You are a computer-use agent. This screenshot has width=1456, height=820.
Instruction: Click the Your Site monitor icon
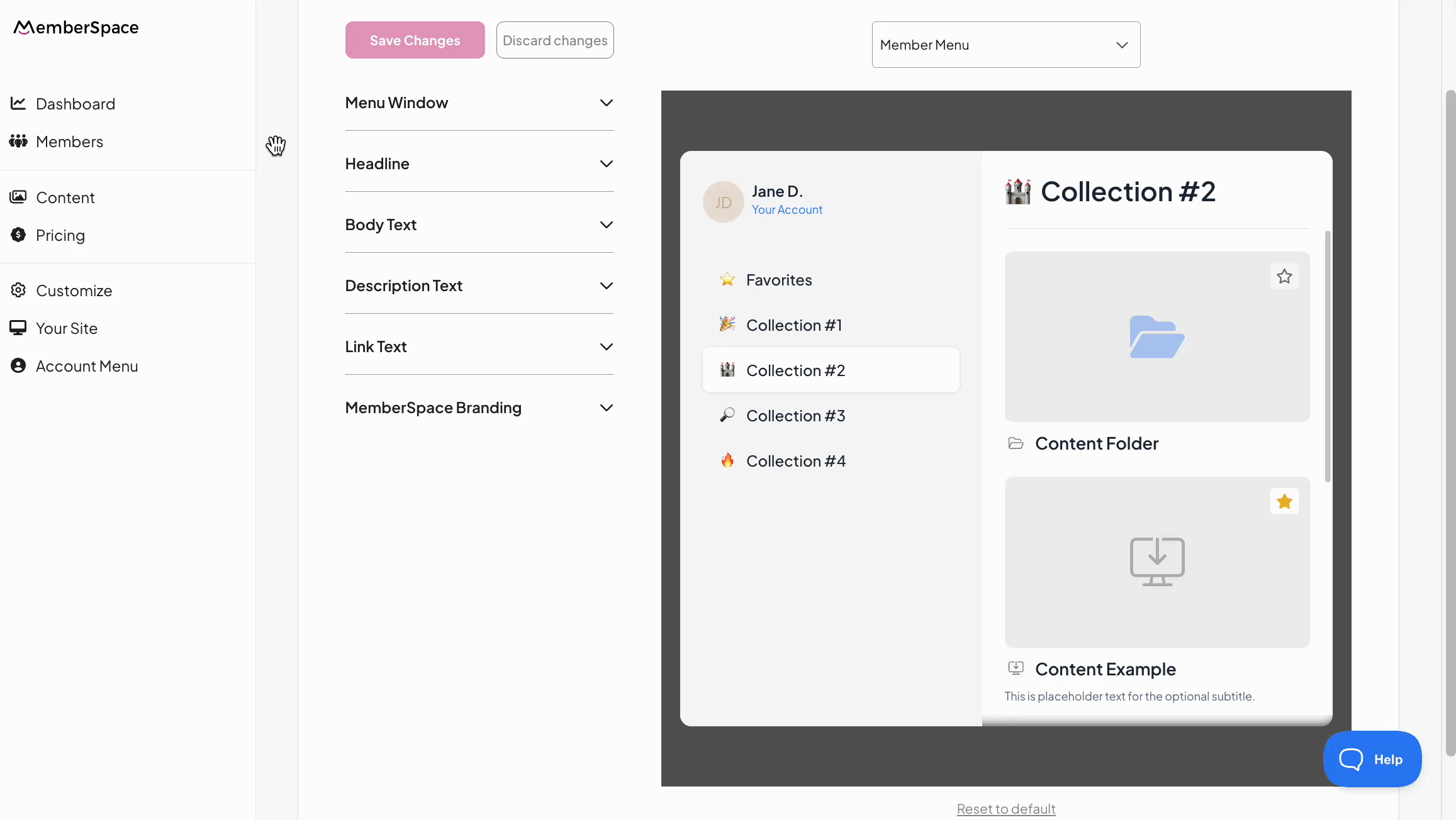tap(18, 328)
